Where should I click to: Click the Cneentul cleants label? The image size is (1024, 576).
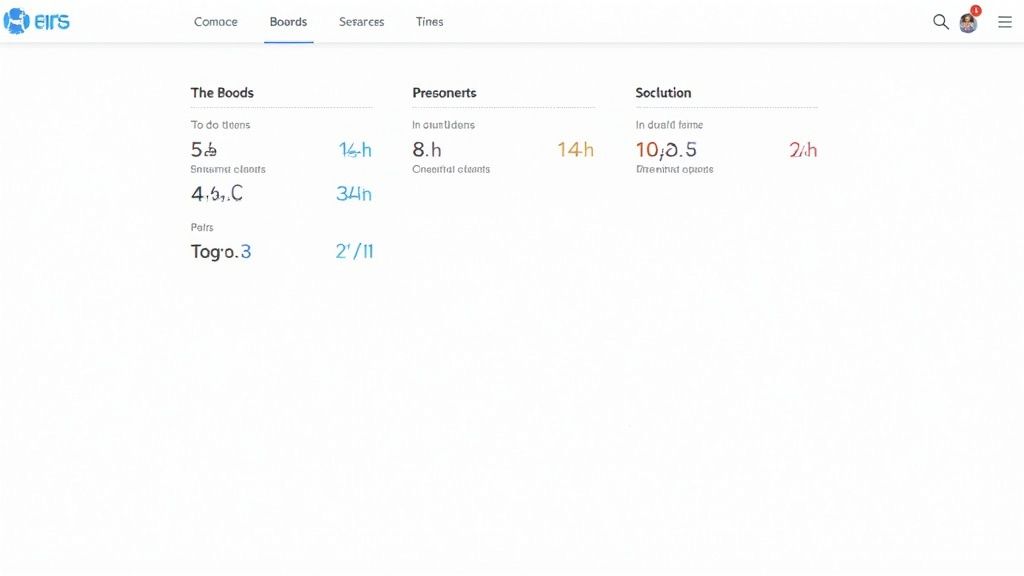(451, 169)
